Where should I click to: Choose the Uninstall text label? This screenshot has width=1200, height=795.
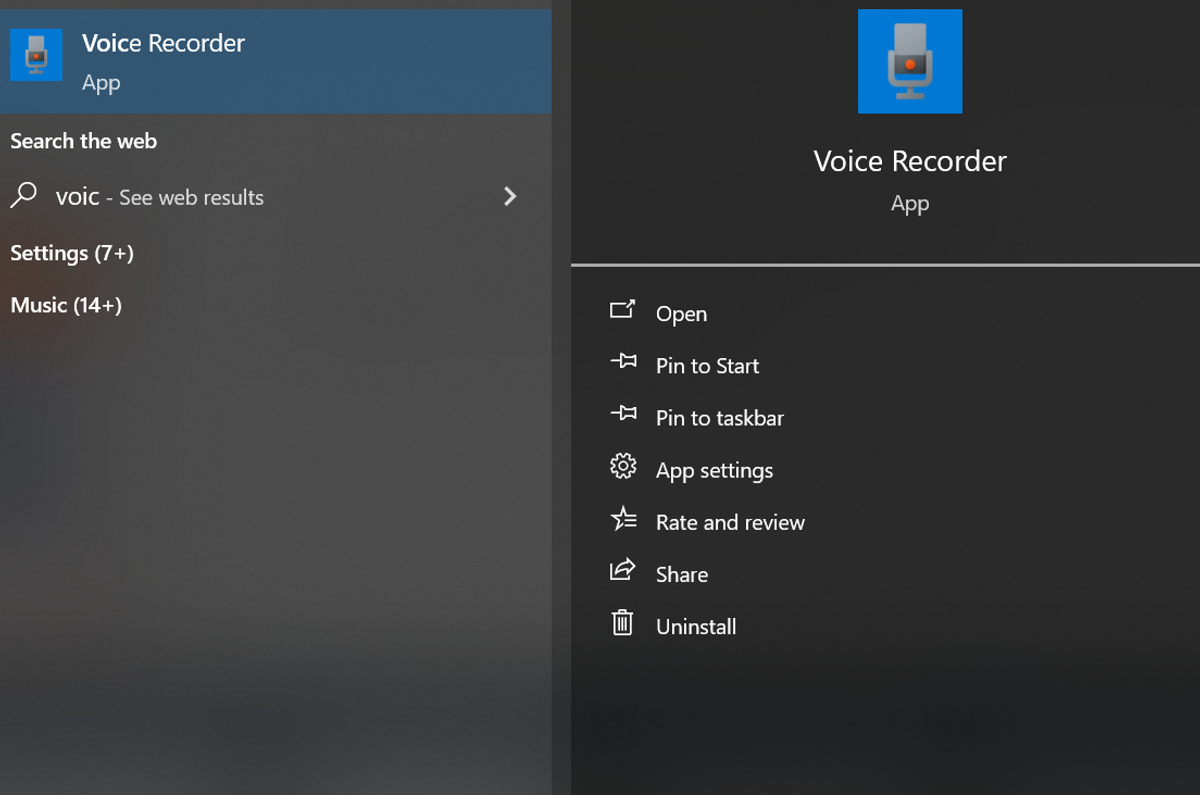coord(696,627)
